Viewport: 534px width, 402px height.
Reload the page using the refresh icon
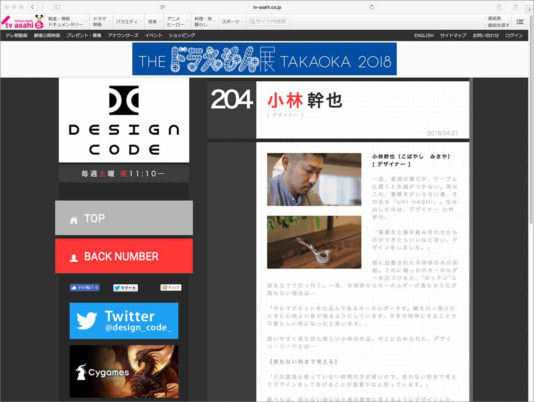tap(372, 7)
